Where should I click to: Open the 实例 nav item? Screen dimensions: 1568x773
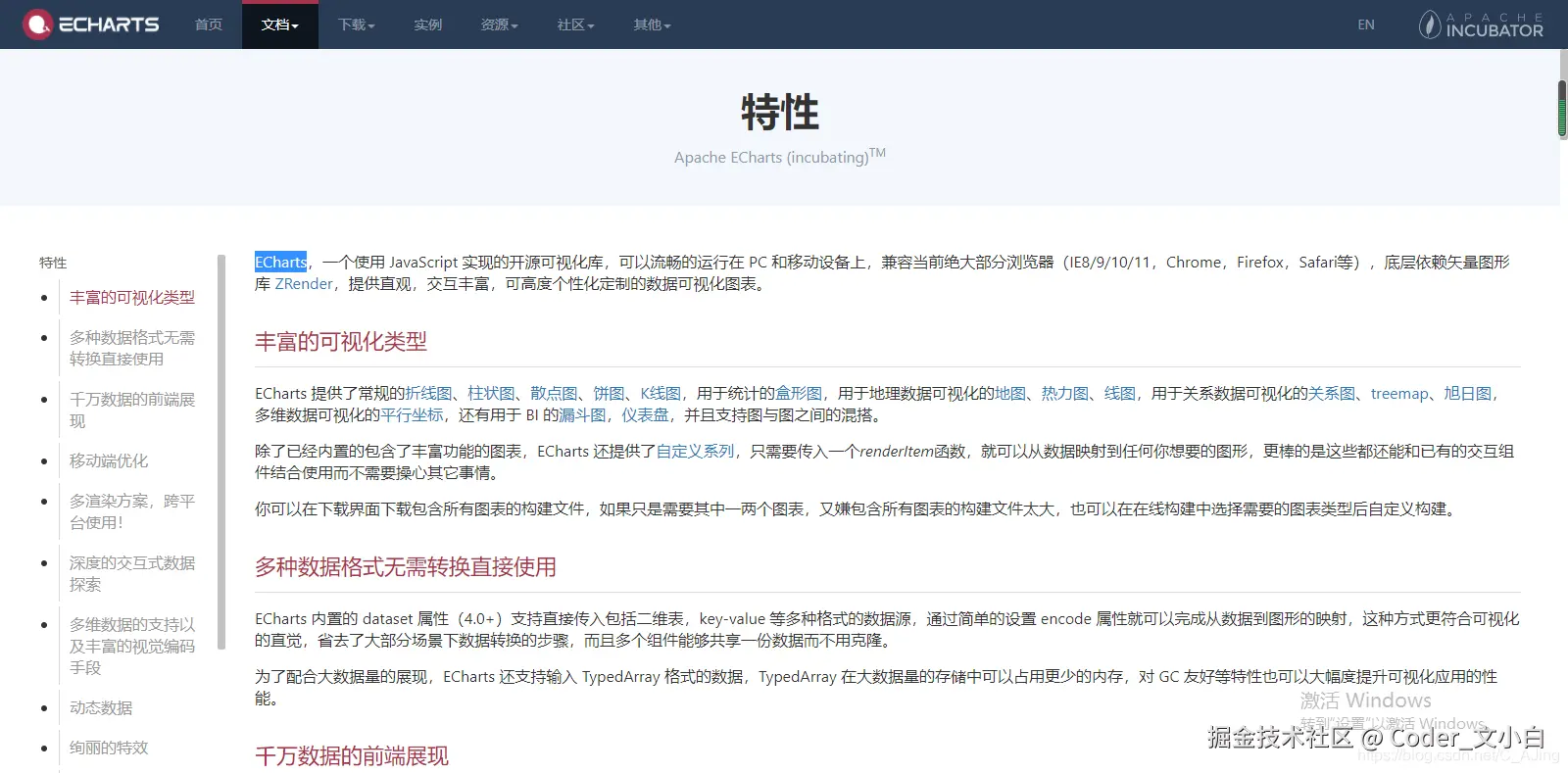click(x=428, y=24)
